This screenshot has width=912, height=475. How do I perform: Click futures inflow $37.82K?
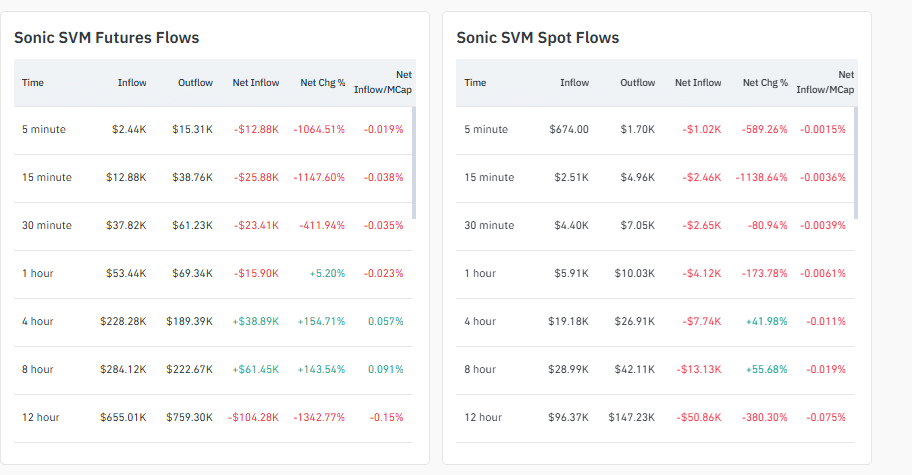point(126,225)
